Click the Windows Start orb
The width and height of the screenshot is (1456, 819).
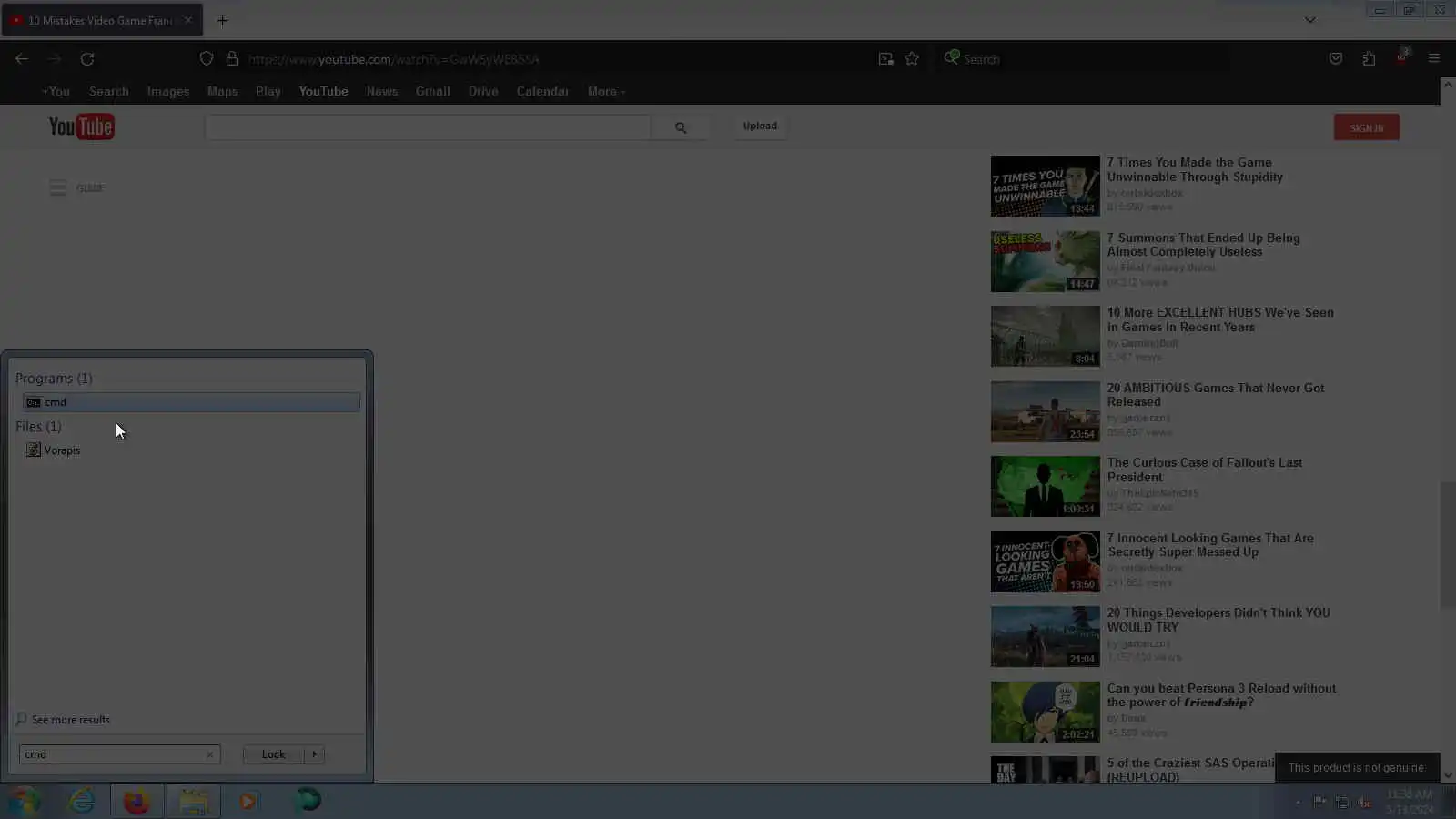[25, 801]
